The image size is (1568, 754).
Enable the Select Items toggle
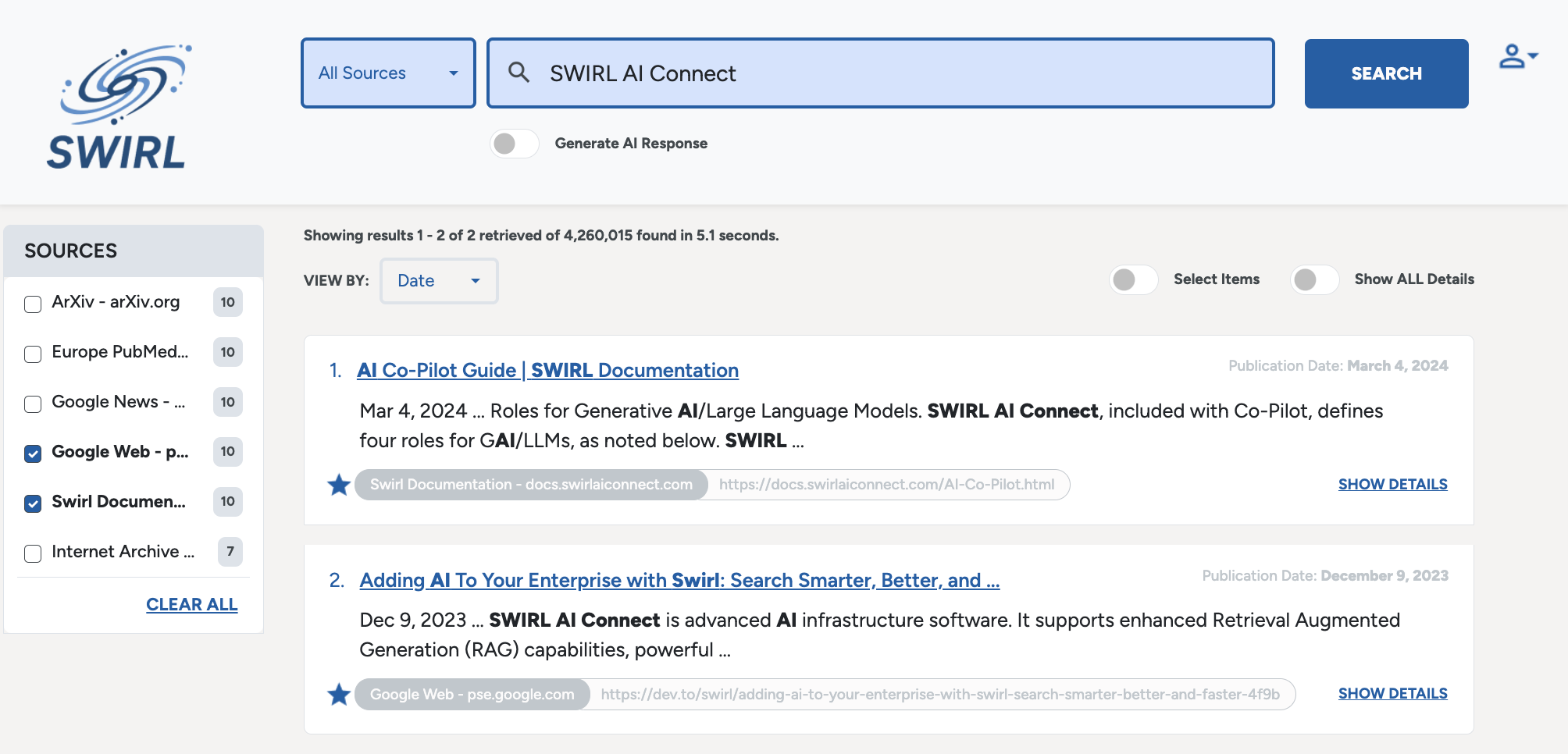(x=1134, y=279)
